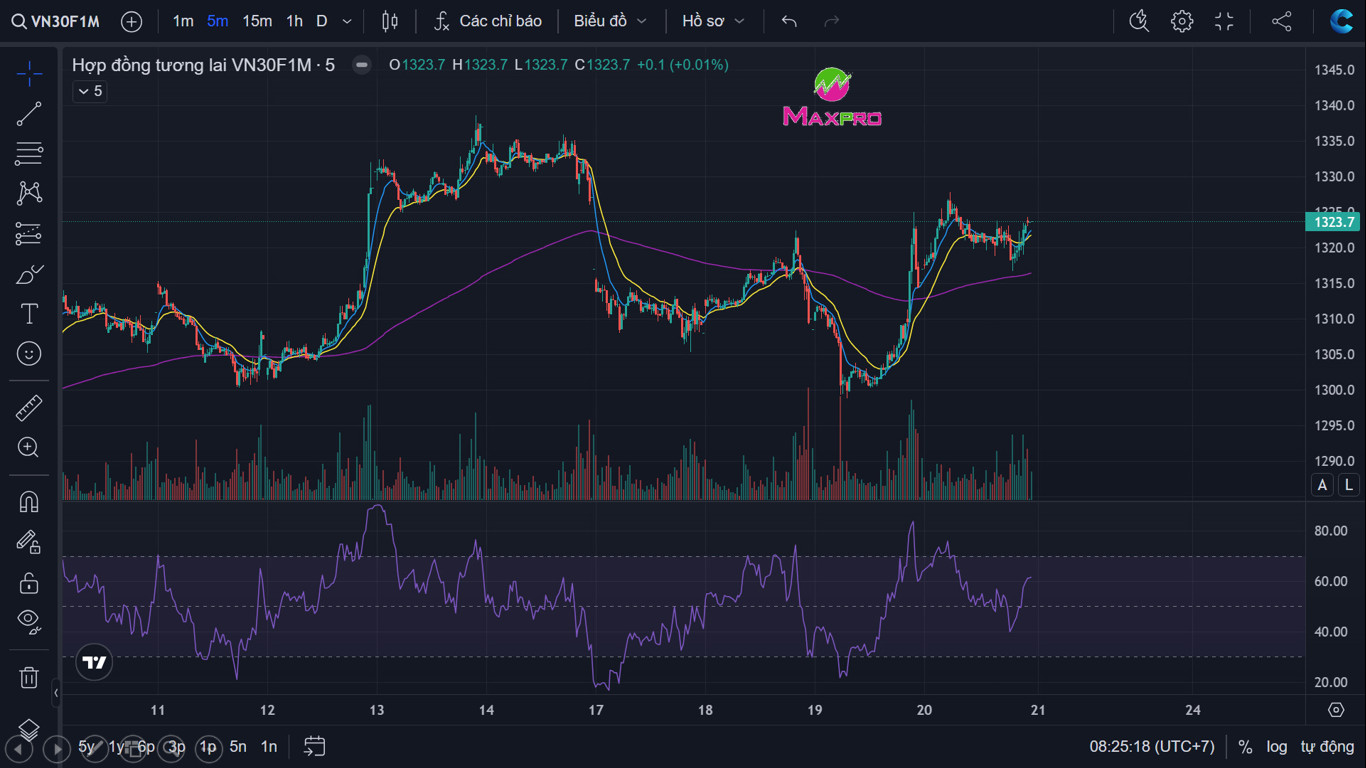This screenshot has height=768, width=1366.
Task: Toggle lock all drawing tools
Action: pyautogui.click(x=29, y=582)
